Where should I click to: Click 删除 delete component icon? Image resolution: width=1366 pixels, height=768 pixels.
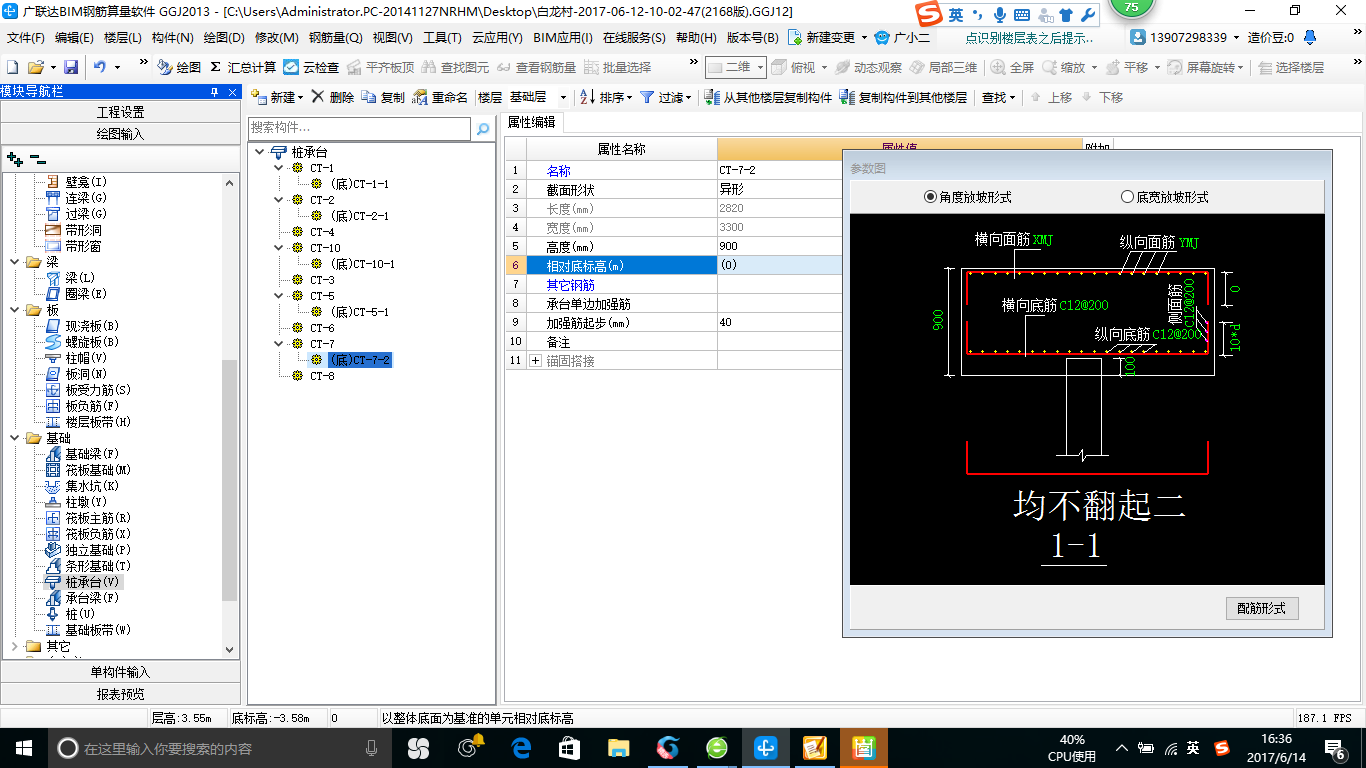tap(332, 97)
